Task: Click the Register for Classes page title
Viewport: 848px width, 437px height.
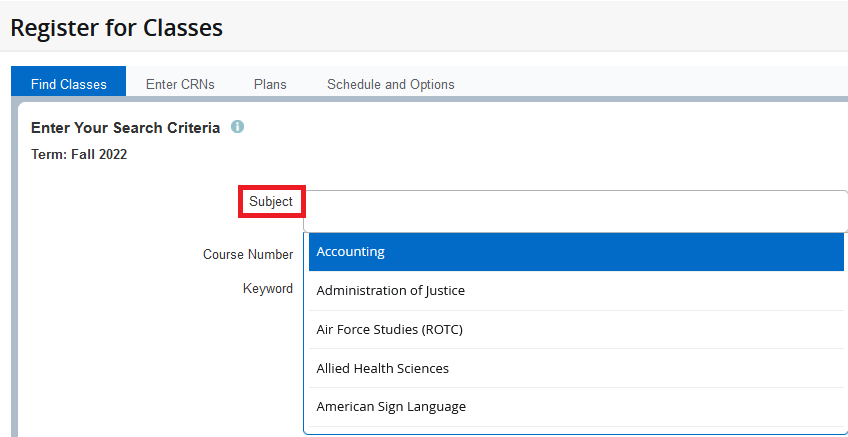Action: [117, 28]
